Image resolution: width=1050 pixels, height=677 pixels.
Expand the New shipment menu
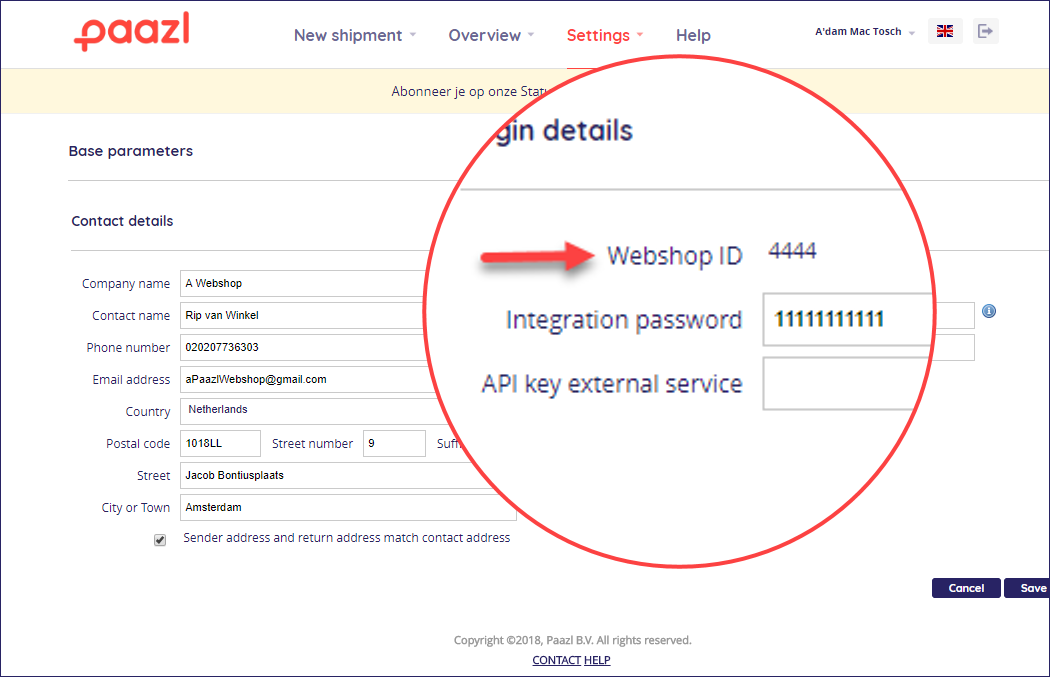(x=355, y=35)
